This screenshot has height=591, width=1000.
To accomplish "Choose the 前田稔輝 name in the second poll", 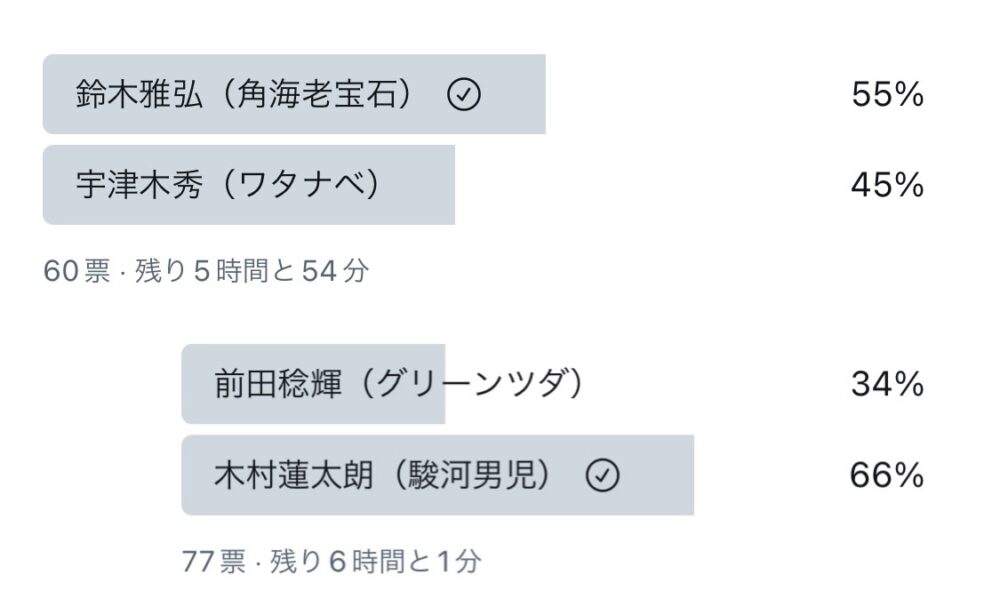I will (279, 385).
